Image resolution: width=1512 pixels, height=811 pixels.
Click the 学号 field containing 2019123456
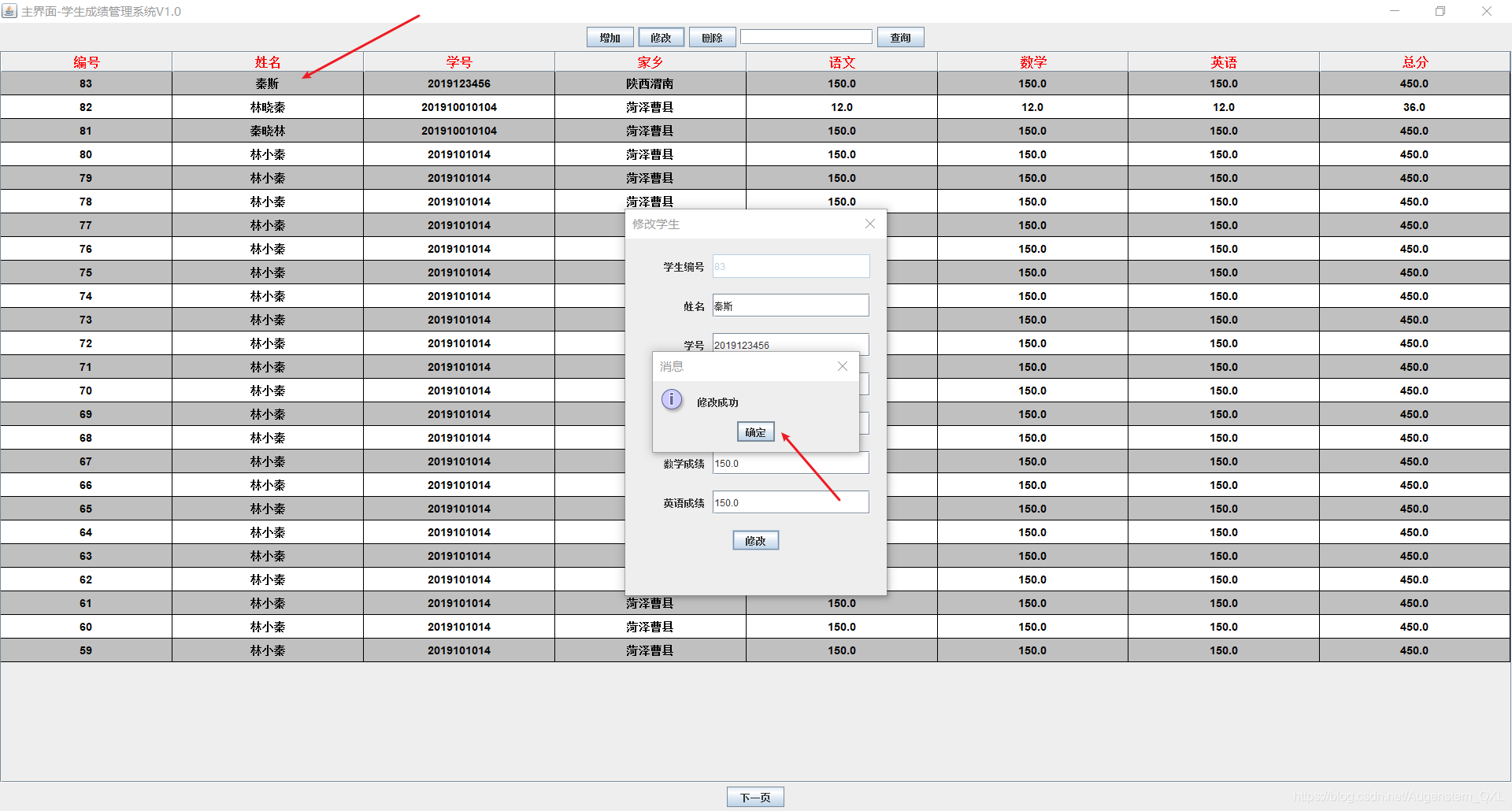[x=791, y=343]
